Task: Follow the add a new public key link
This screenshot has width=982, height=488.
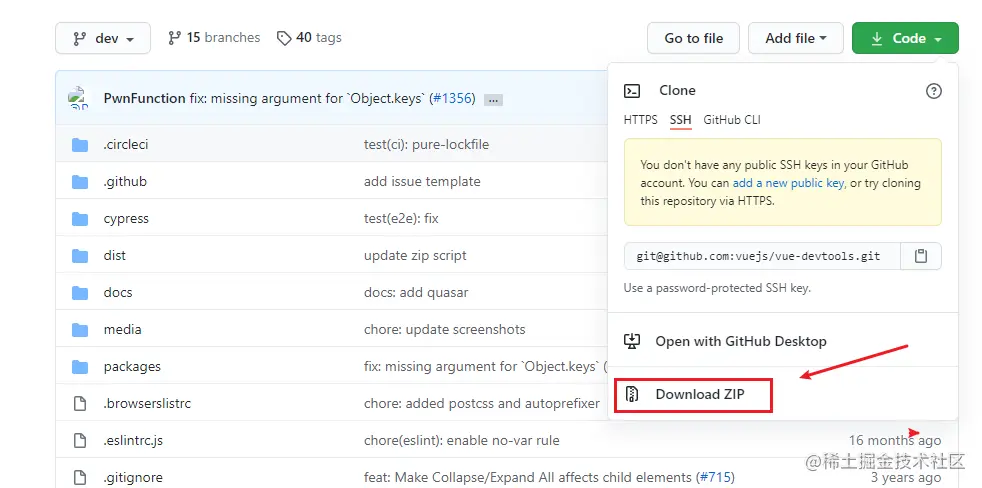Action: [788, 184]
